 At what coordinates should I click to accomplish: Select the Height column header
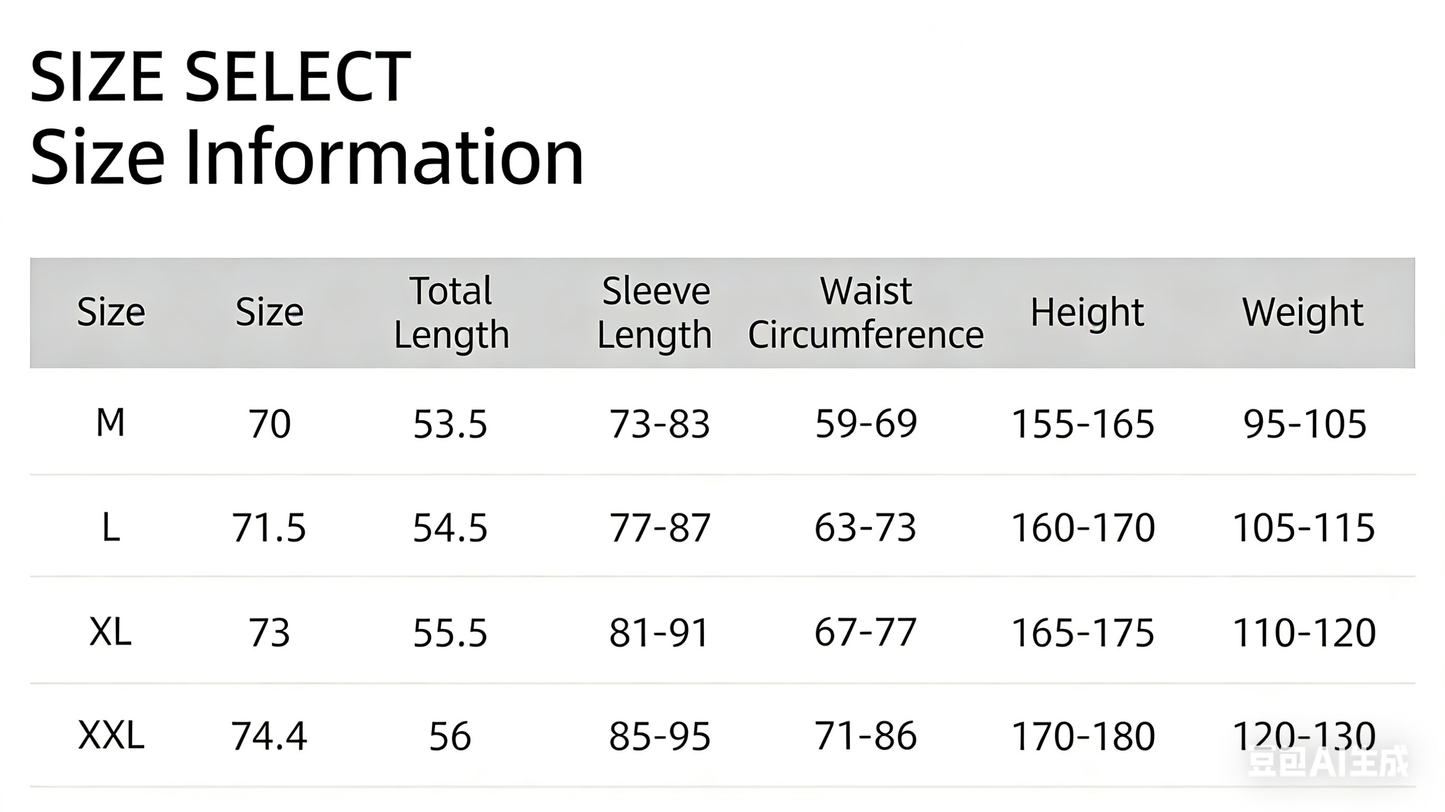(1087, 312)
